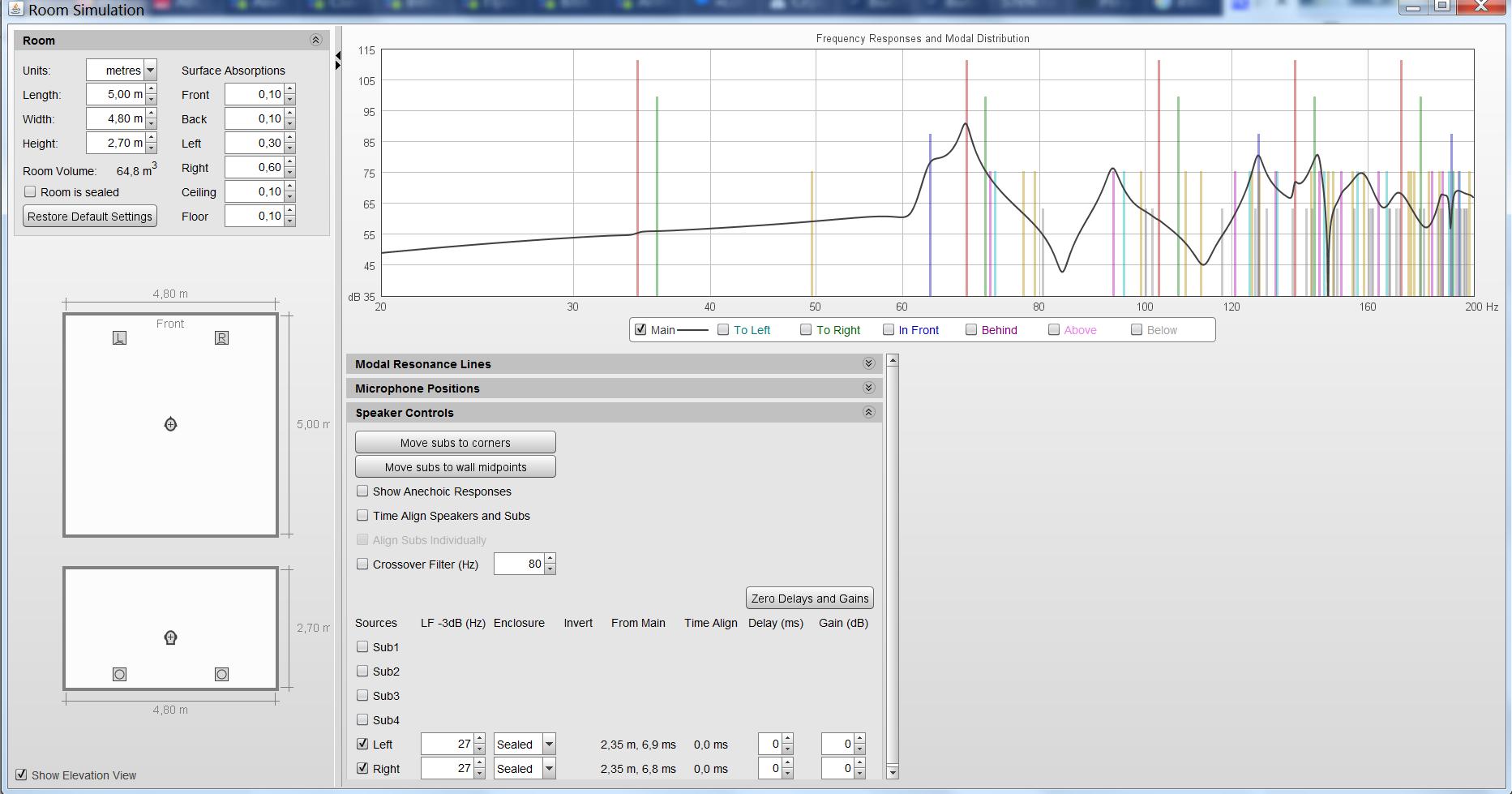Select the microphone position marker in plan view

click(170, 424)
